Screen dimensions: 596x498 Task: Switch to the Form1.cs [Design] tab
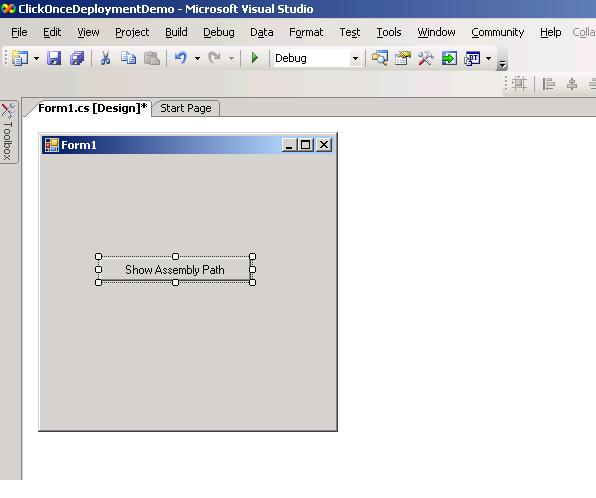tap(92, 108)
